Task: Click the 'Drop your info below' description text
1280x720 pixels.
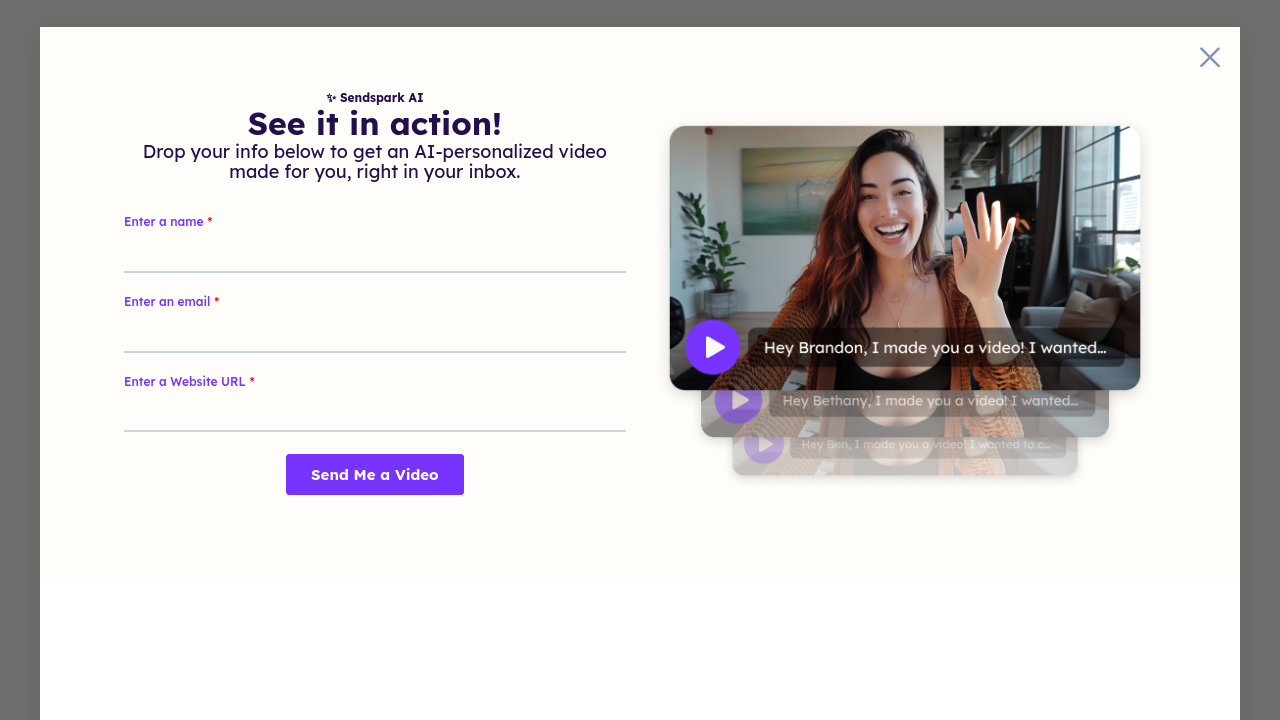Action: 374,162
